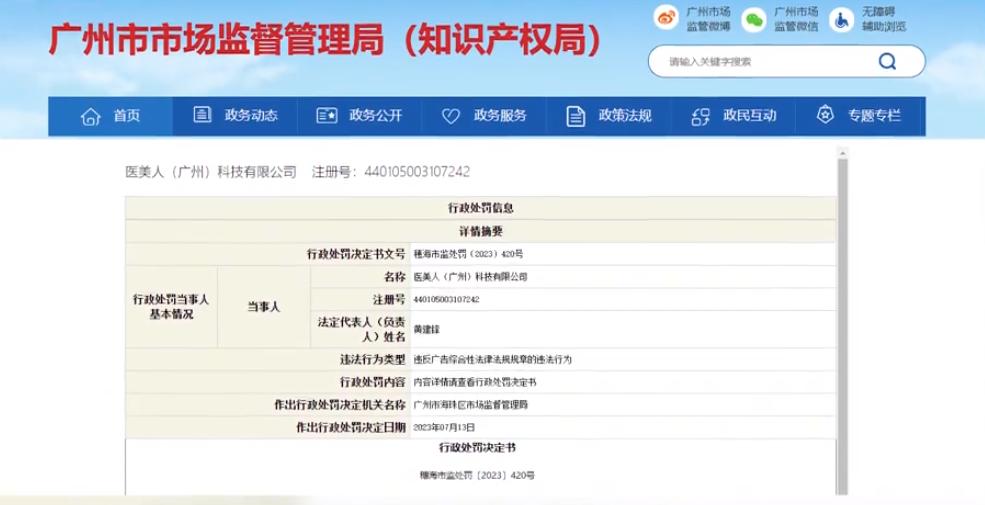The height and width of the screenshot is (505, 985).
Task: Open the 专题专栏 menu item
Action: coord(861,116)
